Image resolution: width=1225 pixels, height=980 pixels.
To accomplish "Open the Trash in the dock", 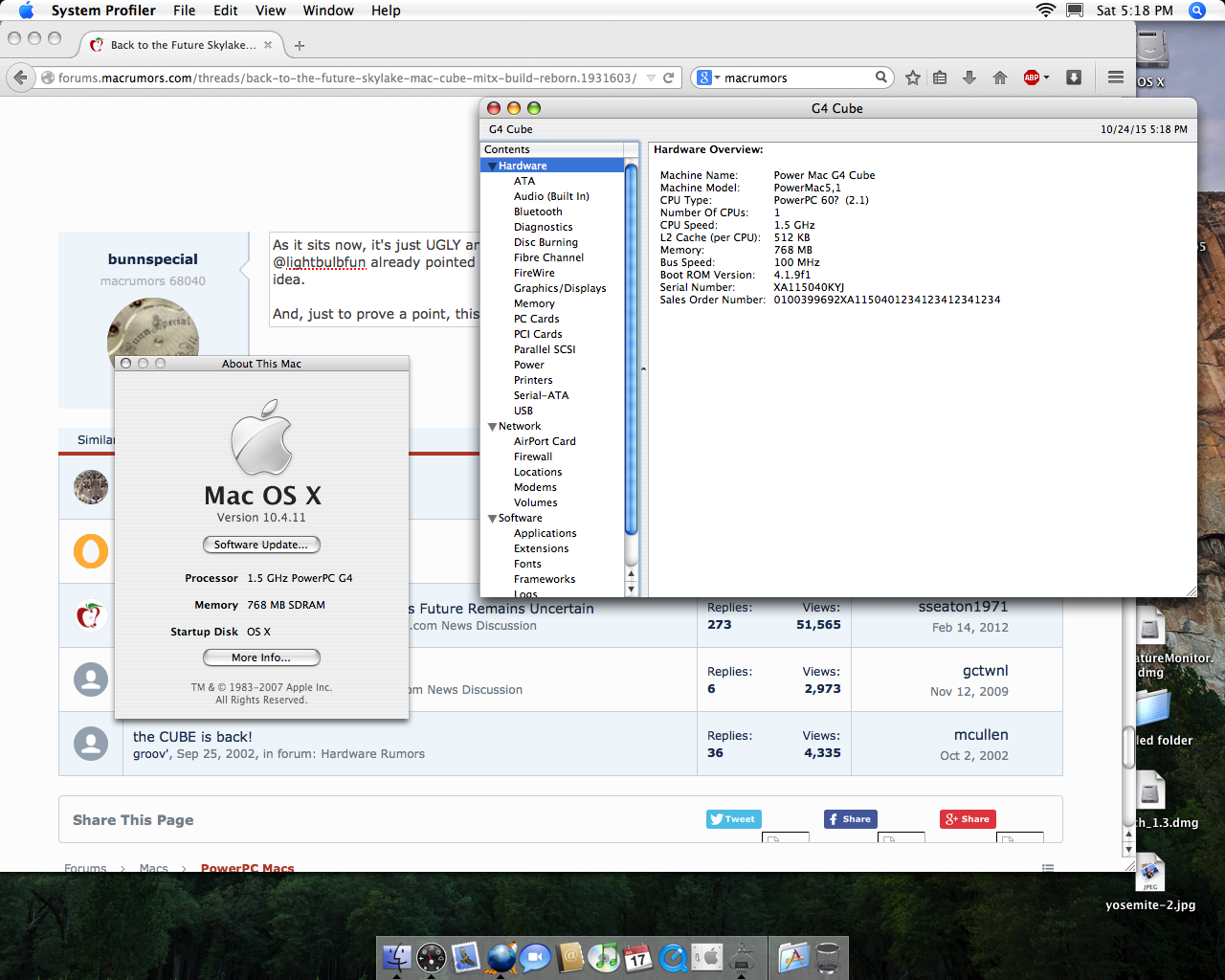I will (x=828, y=957).
